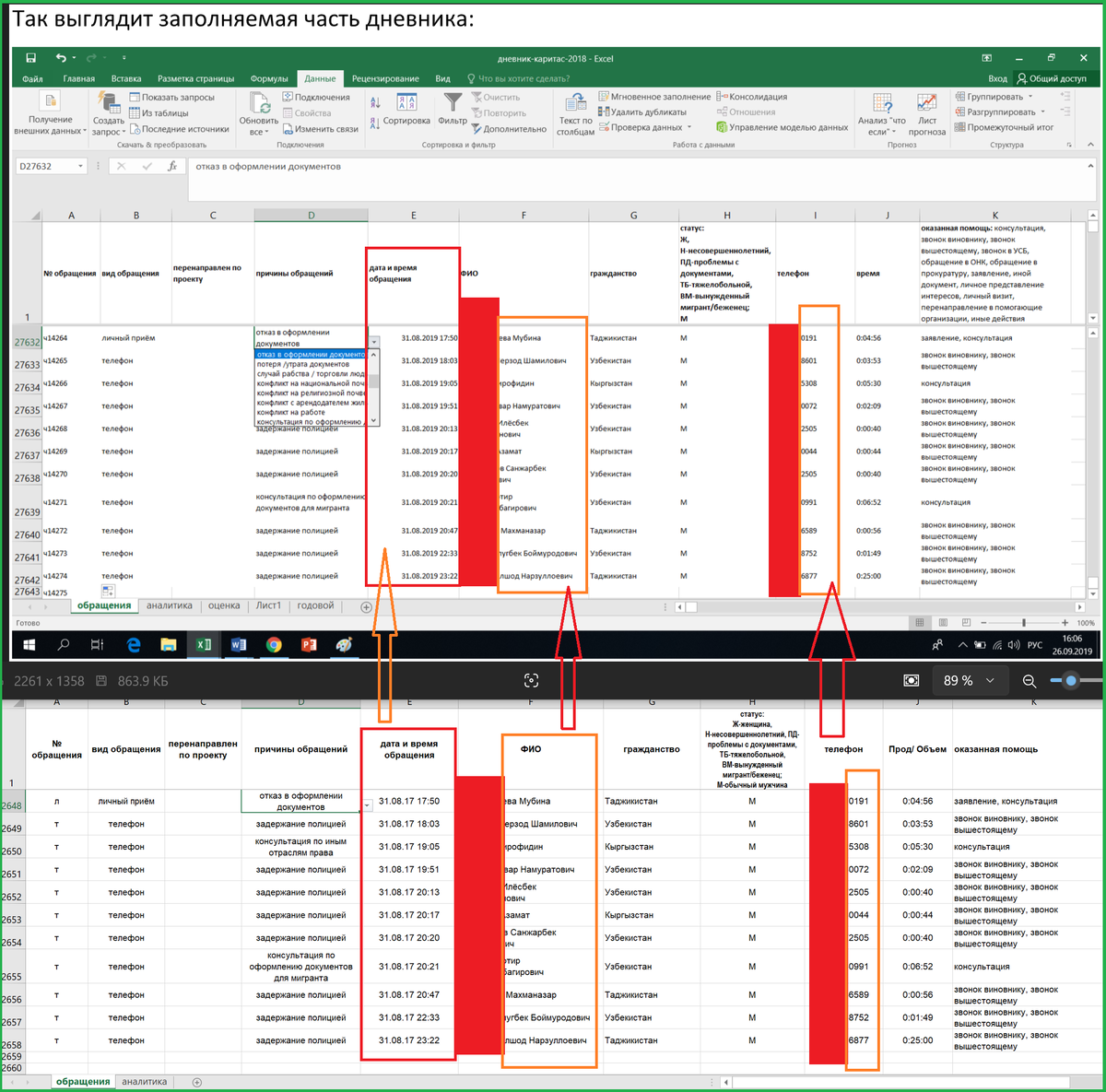Open the Сортировка sort dialog icon

406,102
